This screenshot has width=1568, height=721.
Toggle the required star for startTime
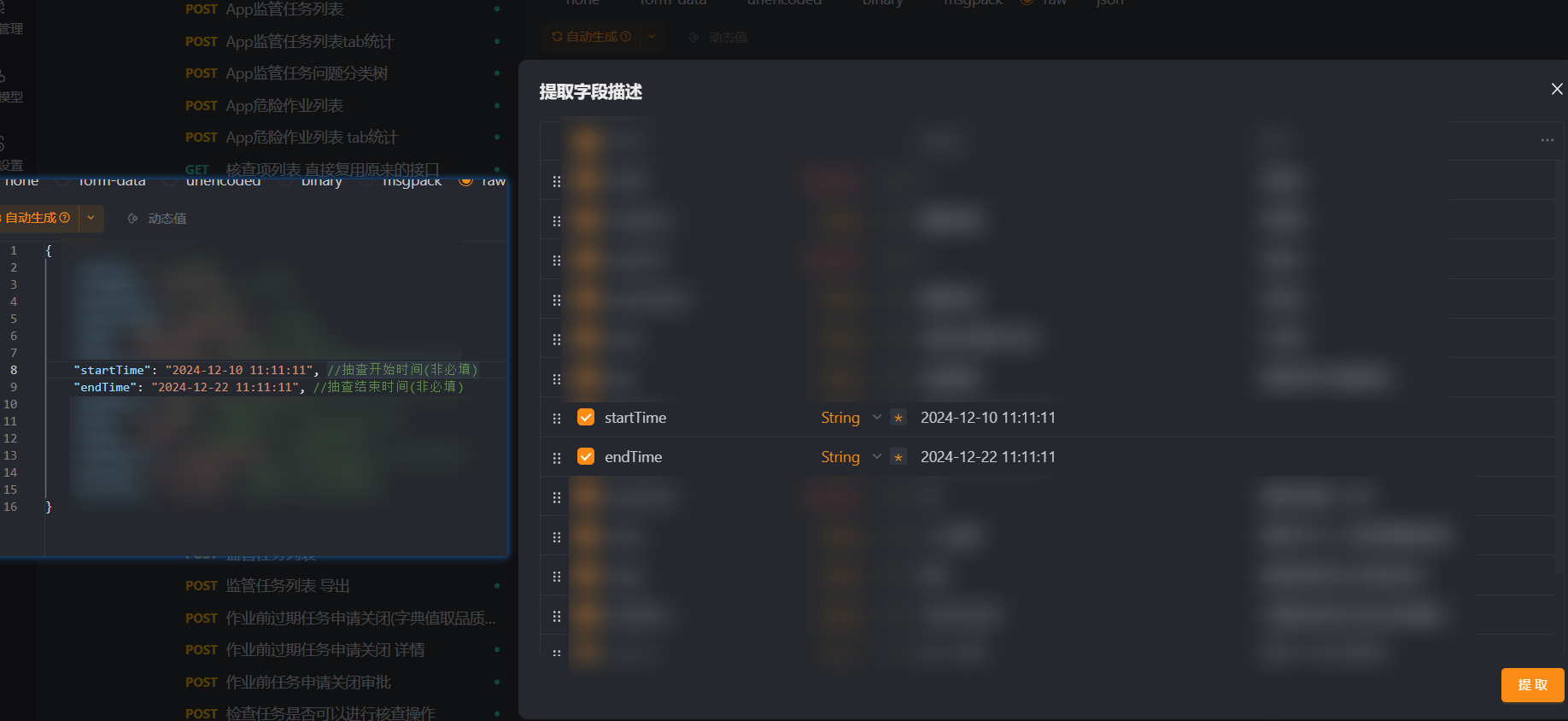coord(898,418)
